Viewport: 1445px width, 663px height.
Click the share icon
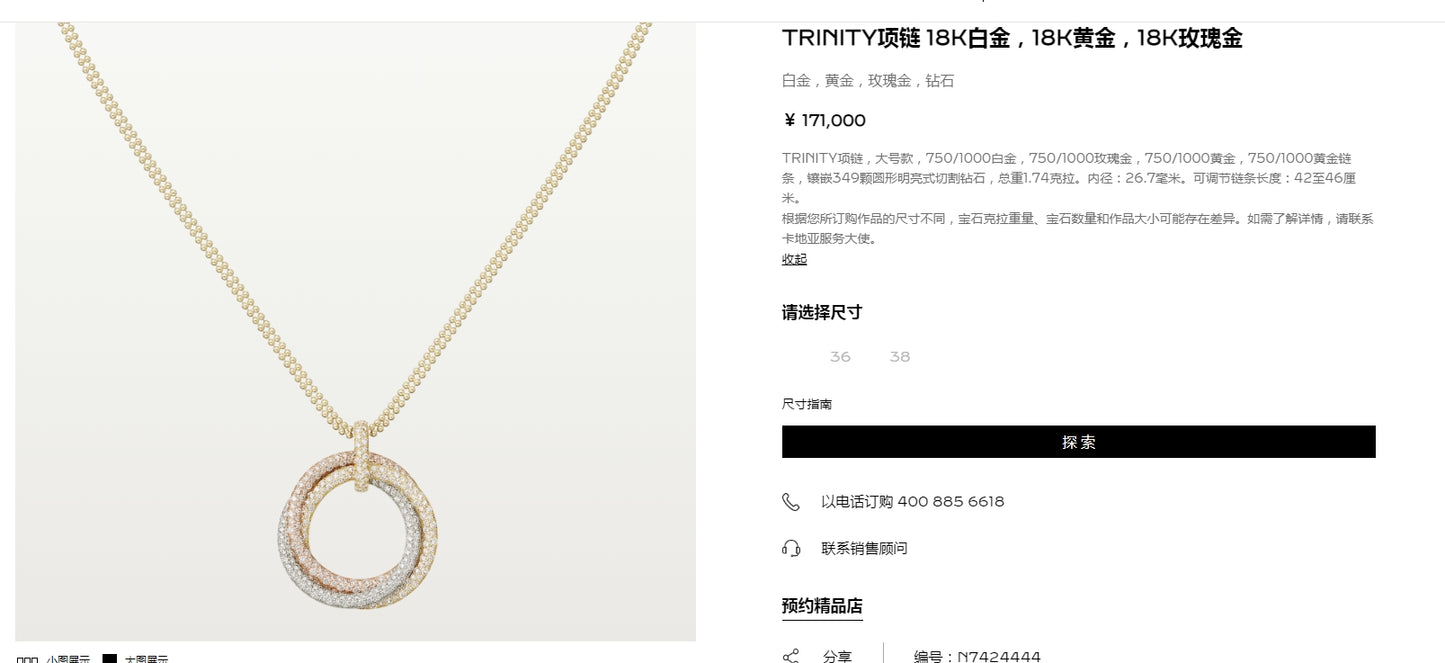[x=791, y=656]
